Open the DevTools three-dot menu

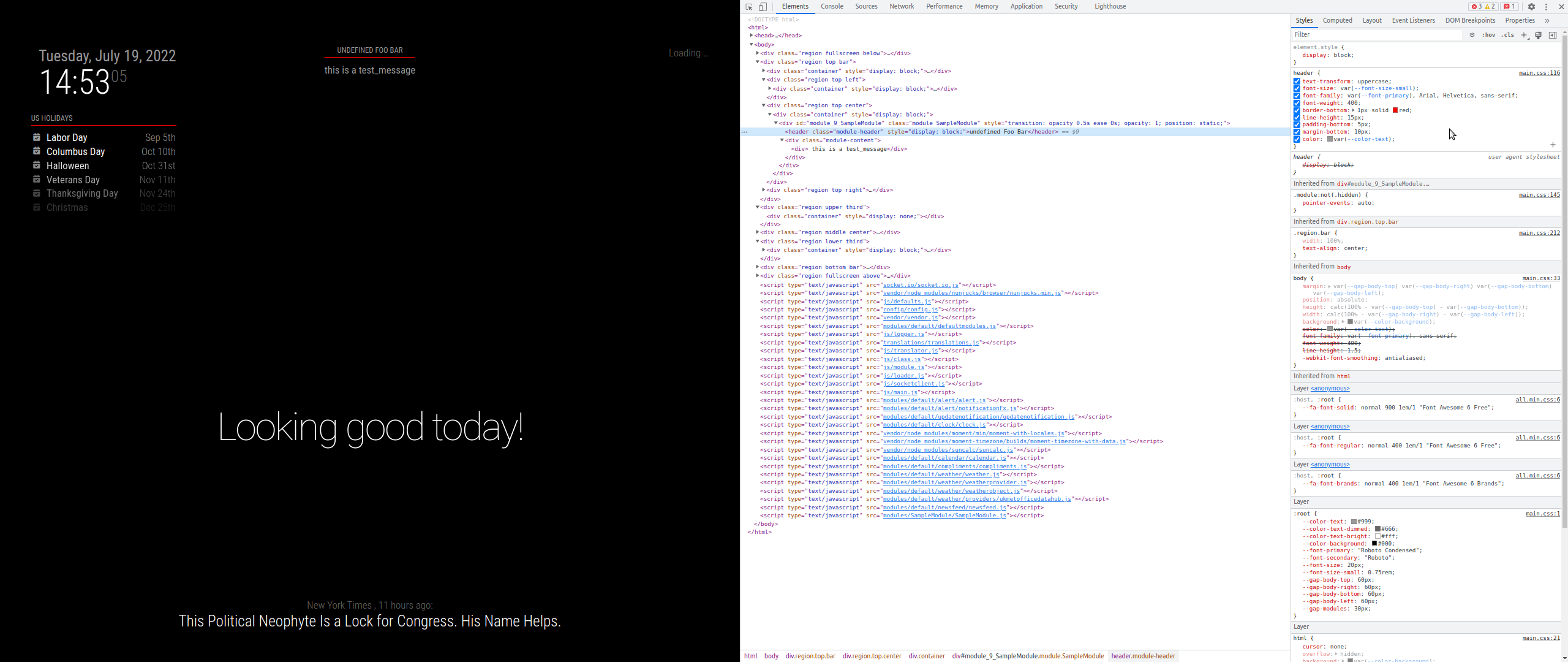coord(1546,7)
